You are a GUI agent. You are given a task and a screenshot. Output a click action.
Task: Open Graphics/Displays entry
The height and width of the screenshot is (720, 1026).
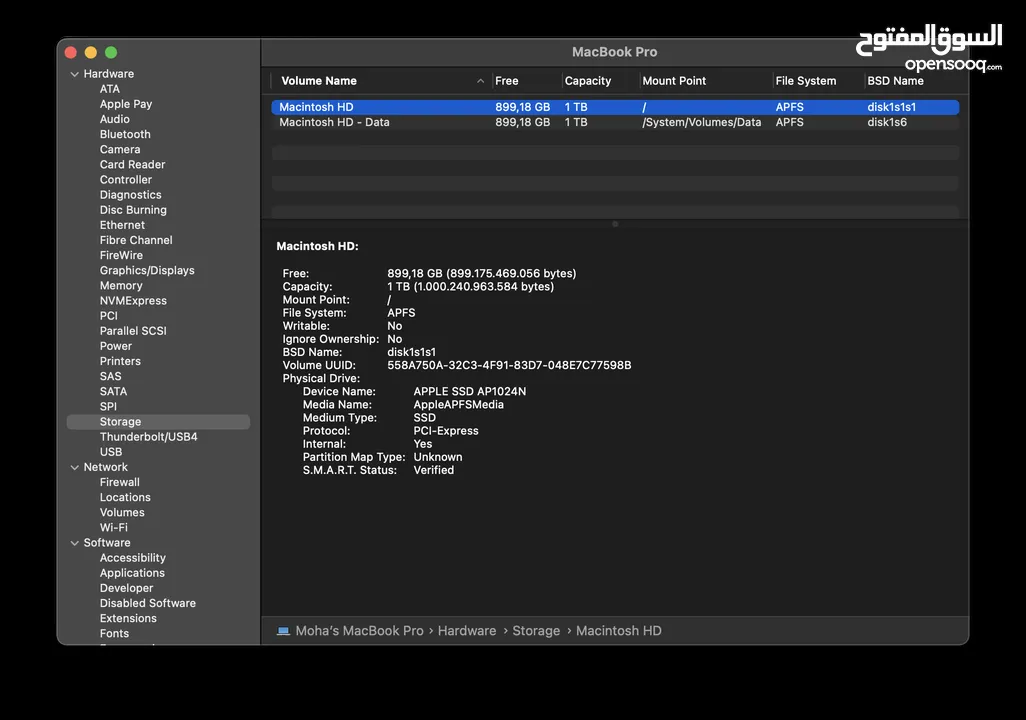147,270
